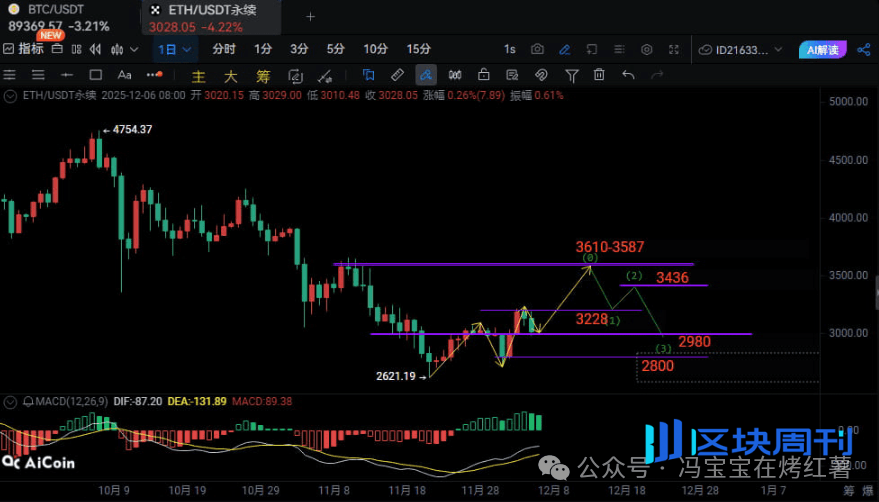
Task: Add a new chart tab with plus
Action: click(x=310, y=17)
